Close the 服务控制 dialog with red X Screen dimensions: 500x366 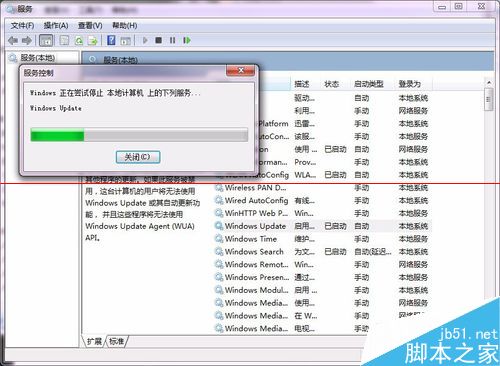[241, 70]
